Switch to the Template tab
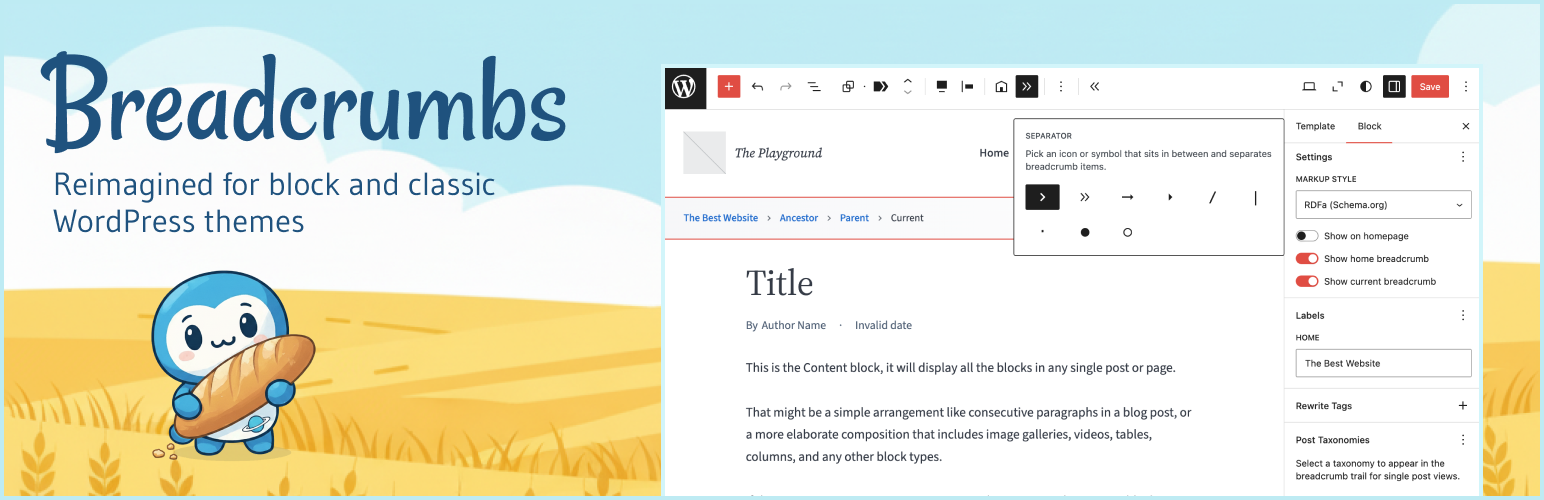Image resolution: width=1544 pixels, height=500 pixels. [x=1315, y=126]
